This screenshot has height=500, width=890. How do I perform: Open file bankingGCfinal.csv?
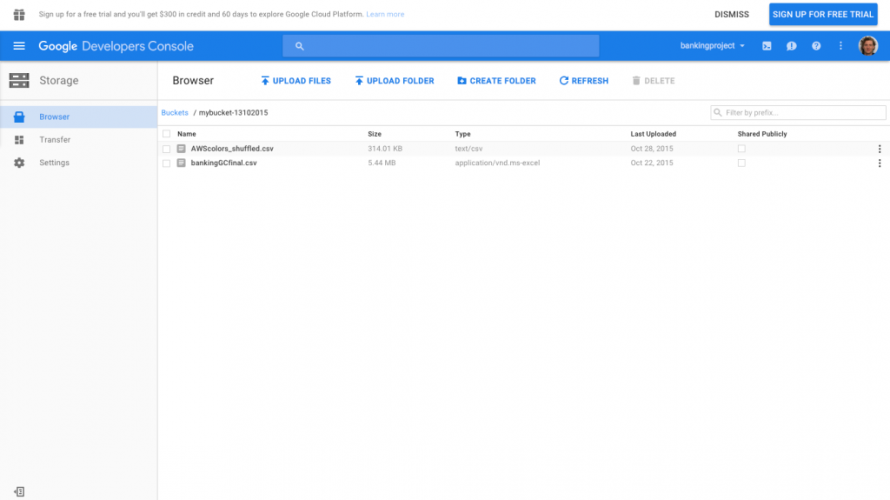(x=224, y=163)
